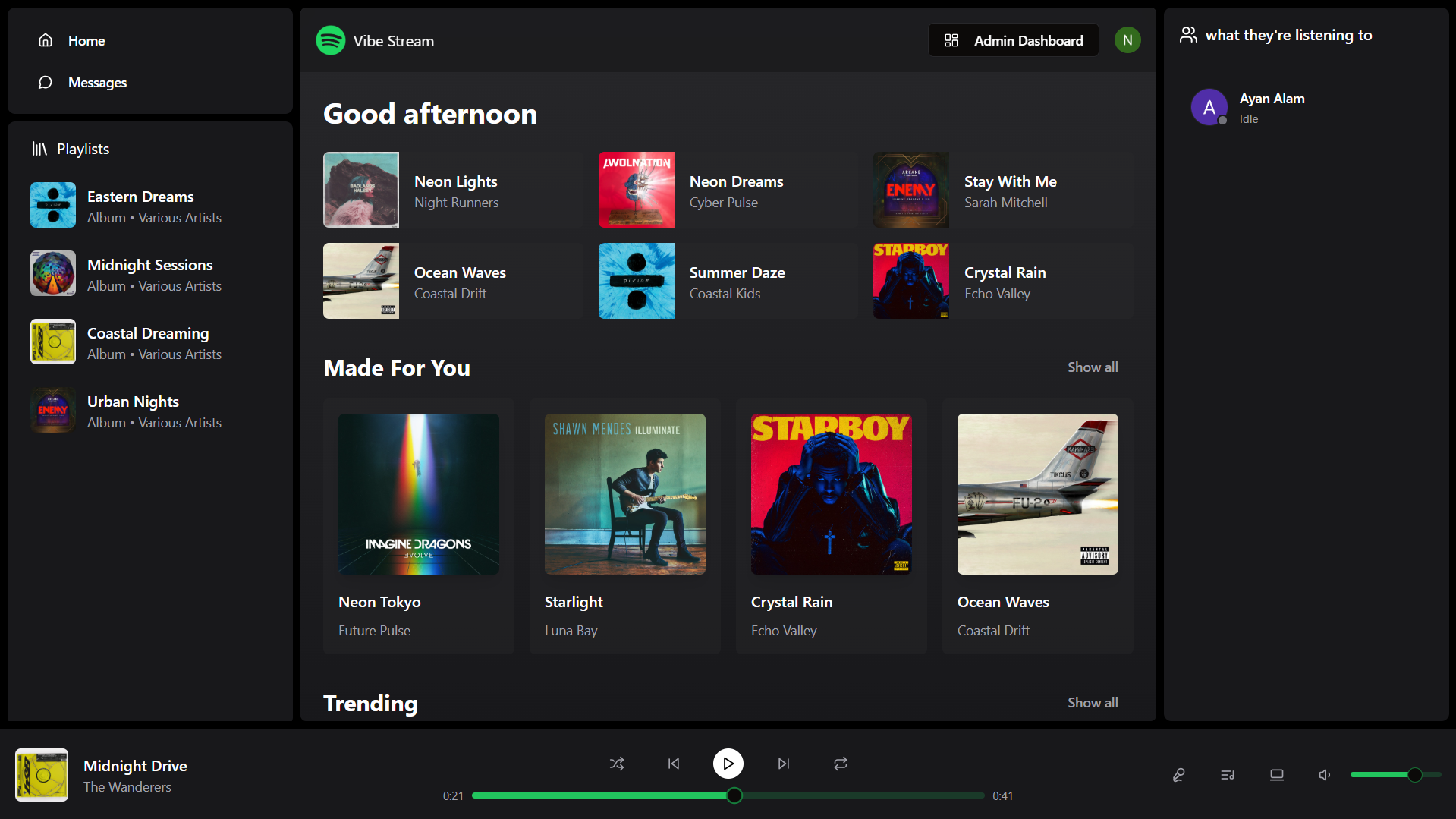This screenshot has width=1456, height=819.
Task: Click the Midnight Drive track title
Action: (x=135, y=766)
